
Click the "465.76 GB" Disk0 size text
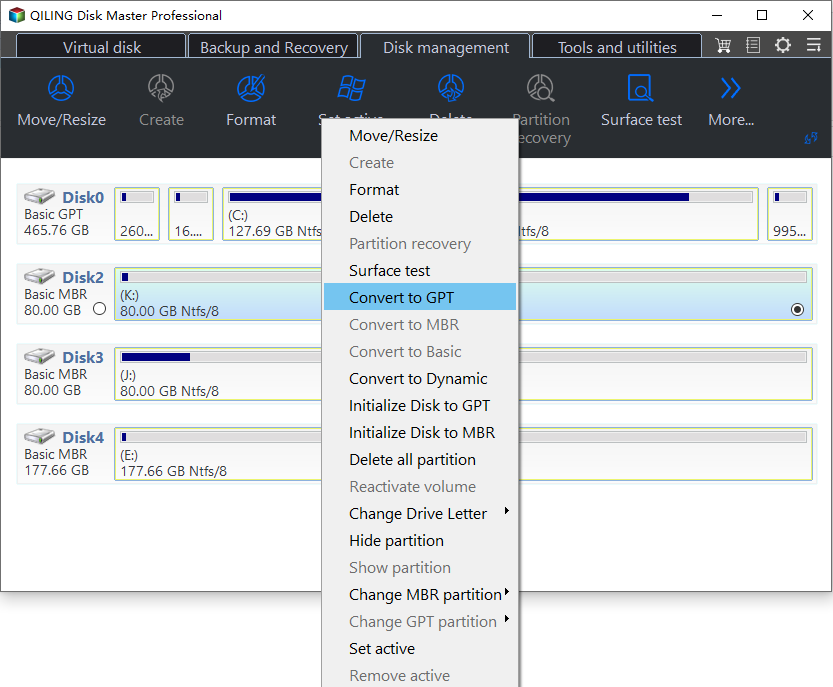point(56,230)
